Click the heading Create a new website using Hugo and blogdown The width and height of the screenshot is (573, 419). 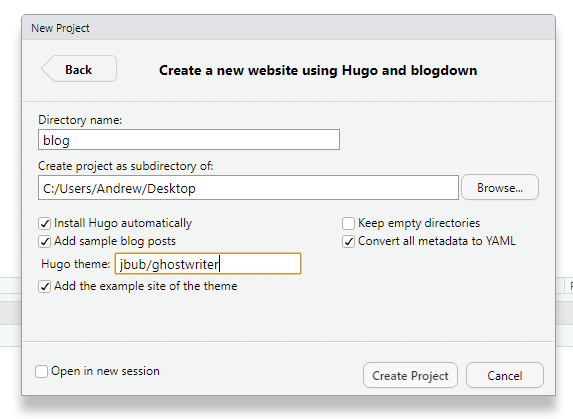[318, 70]
